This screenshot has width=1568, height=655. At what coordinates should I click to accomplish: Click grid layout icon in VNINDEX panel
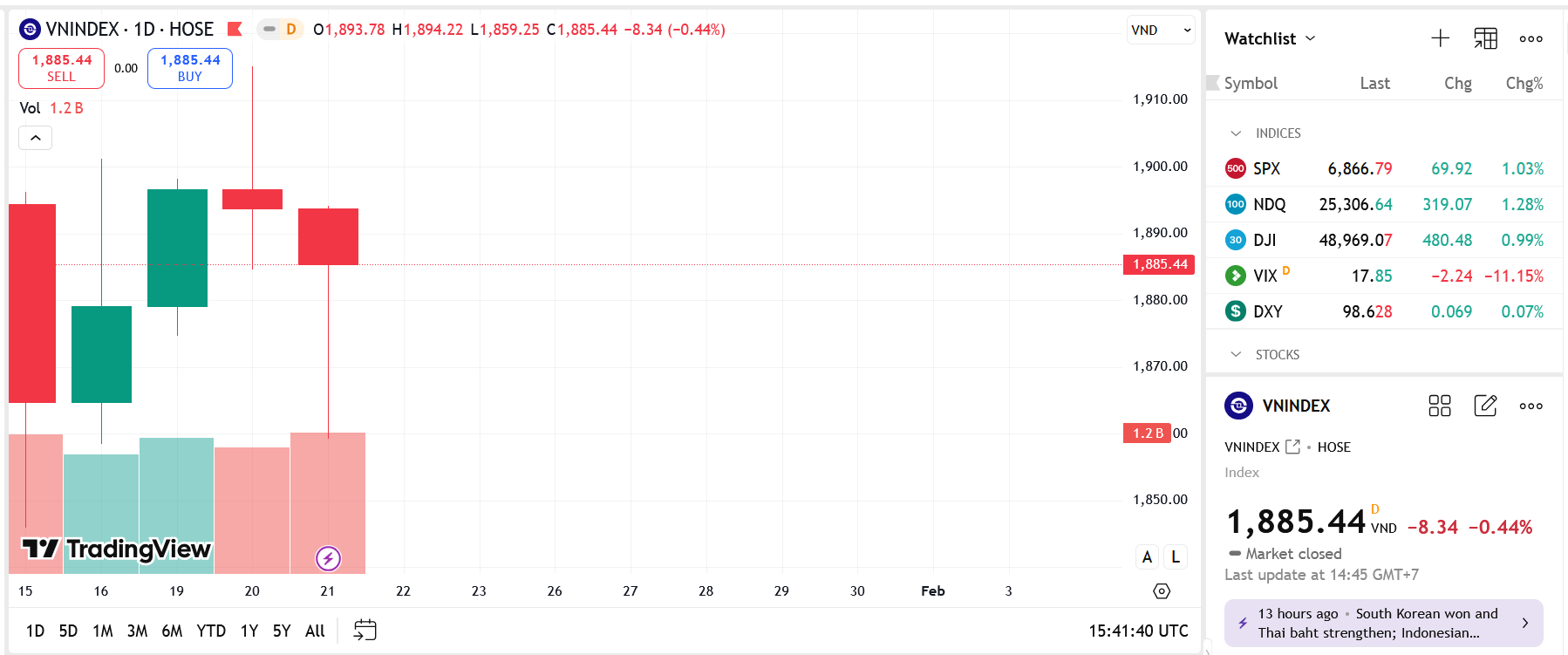[x=1440, y=406]
